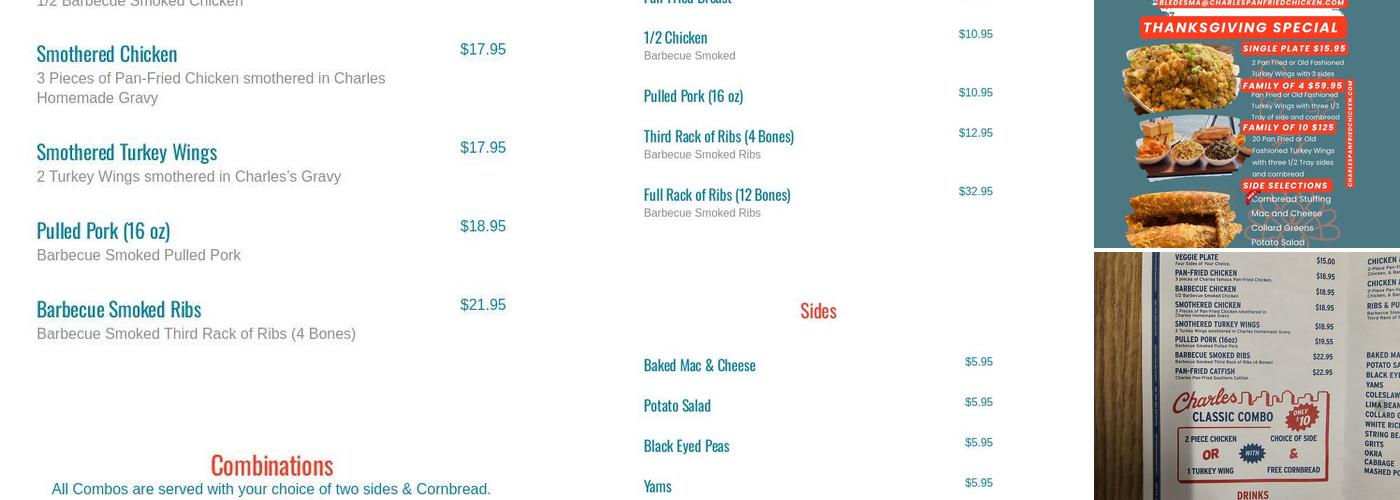Click Third Rack of Ribs (4 Bones)
The height and width of the screenshot is (500, 1400).
(x=718, y=136)
